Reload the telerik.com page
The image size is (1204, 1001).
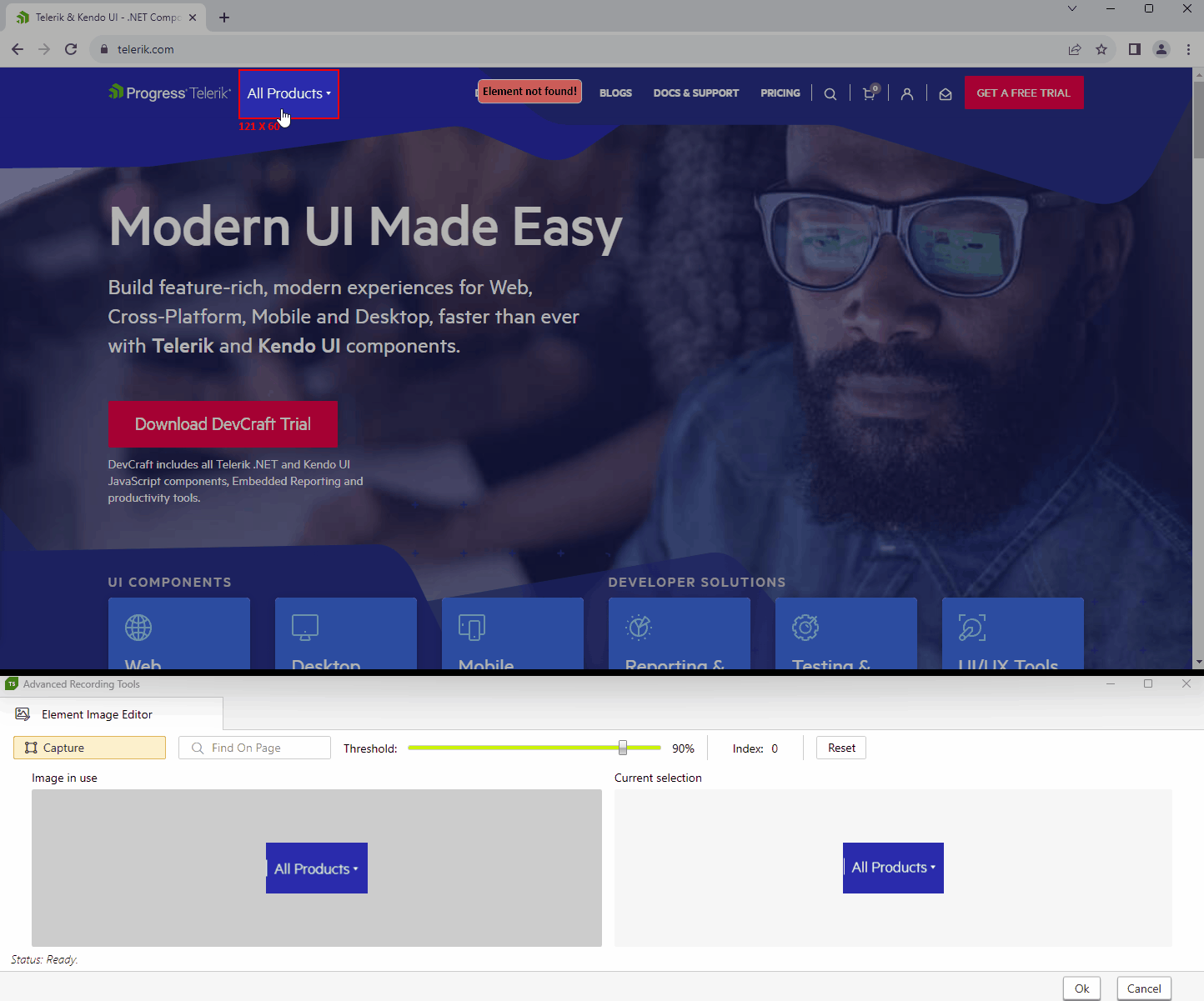tap(71, 49)
